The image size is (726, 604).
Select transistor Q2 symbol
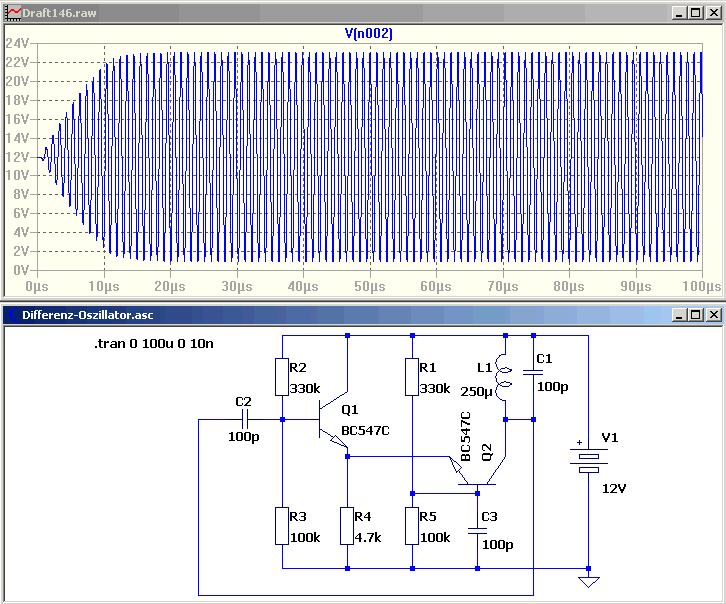point(477,471)
